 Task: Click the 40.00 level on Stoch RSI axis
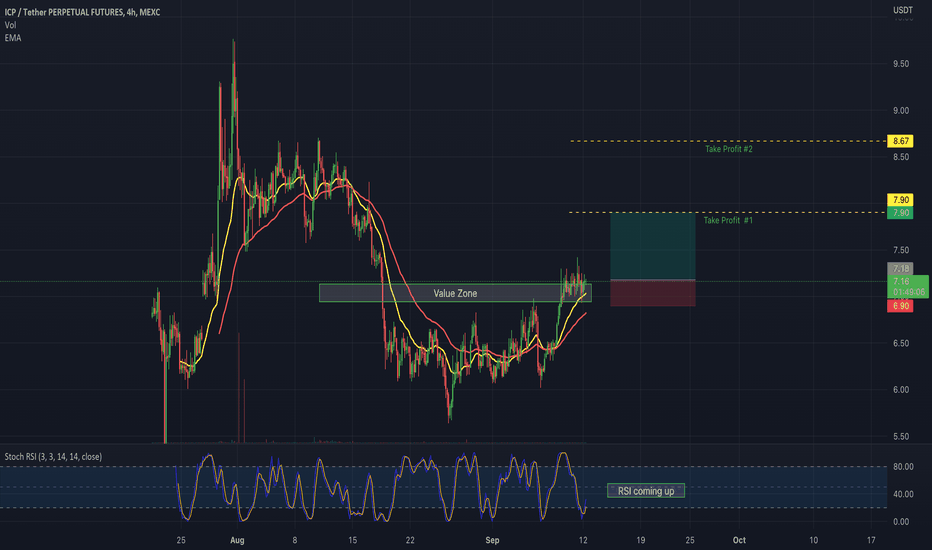(903, 494)
